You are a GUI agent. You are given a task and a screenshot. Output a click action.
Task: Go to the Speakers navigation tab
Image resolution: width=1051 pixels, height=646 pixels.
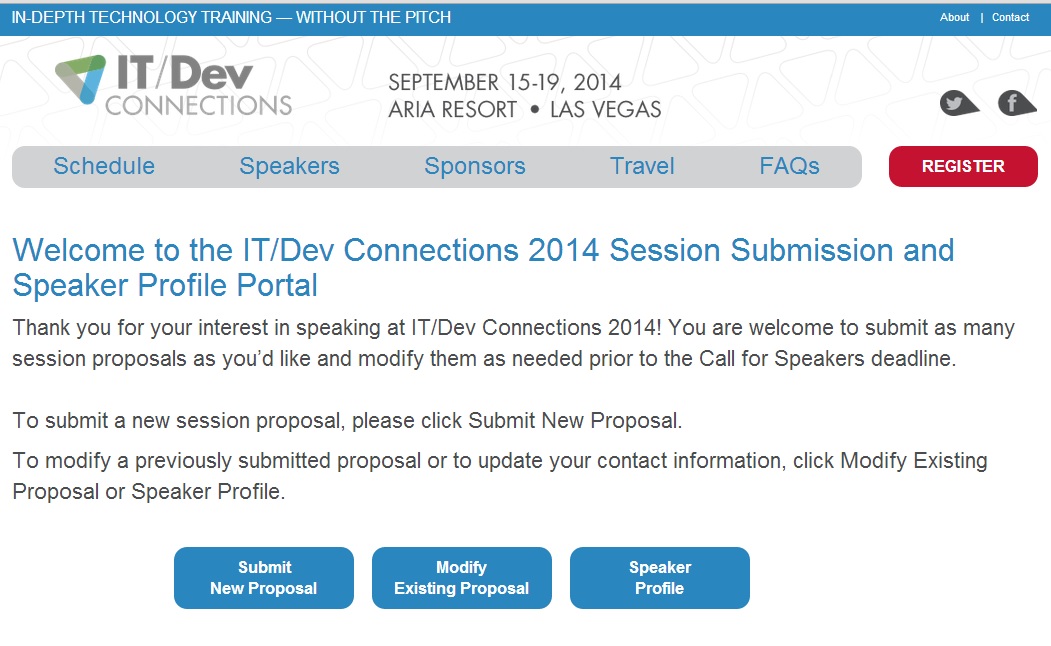289,167
